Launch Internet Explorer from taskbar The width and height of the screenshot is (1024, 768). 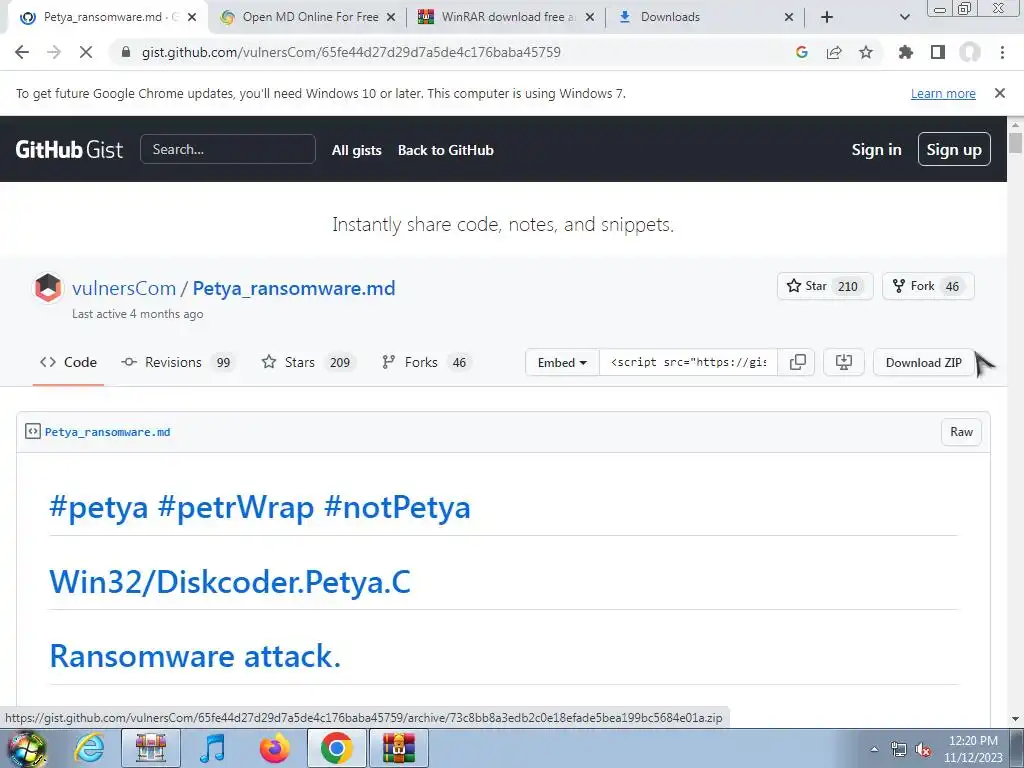click(x=89, y=748)
